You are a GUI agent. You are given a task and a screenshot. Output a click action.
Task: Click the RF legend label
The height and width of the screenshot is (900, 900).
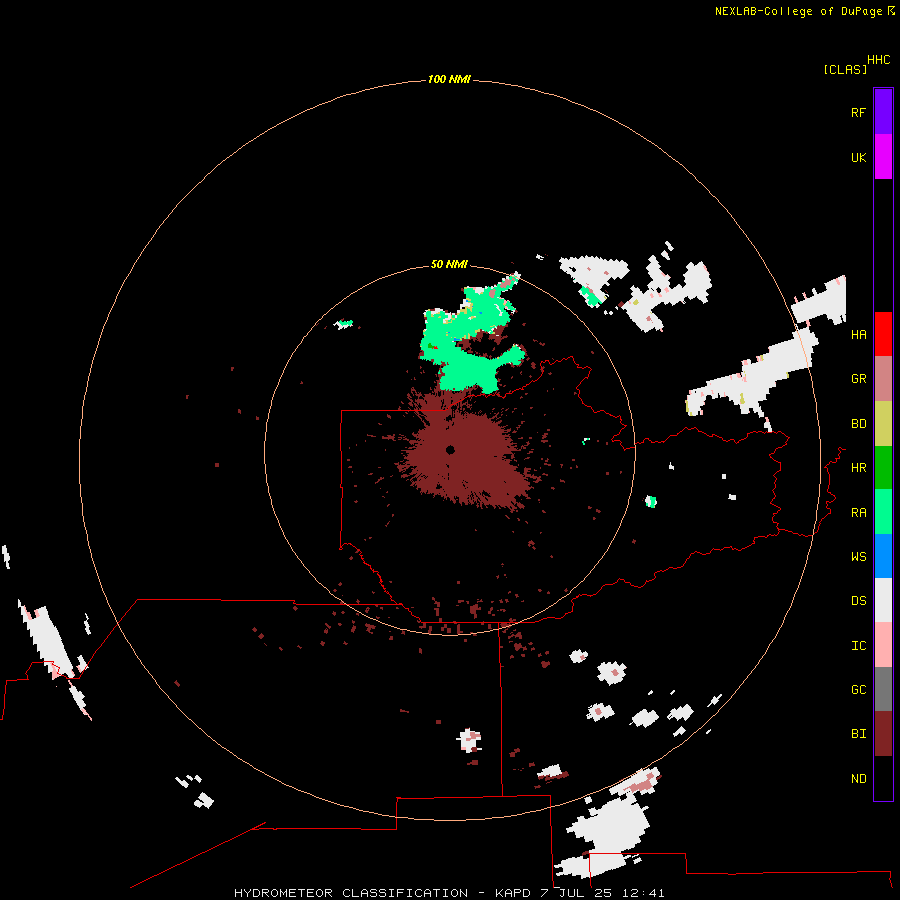pyautogui.click(x=859, y=112)
